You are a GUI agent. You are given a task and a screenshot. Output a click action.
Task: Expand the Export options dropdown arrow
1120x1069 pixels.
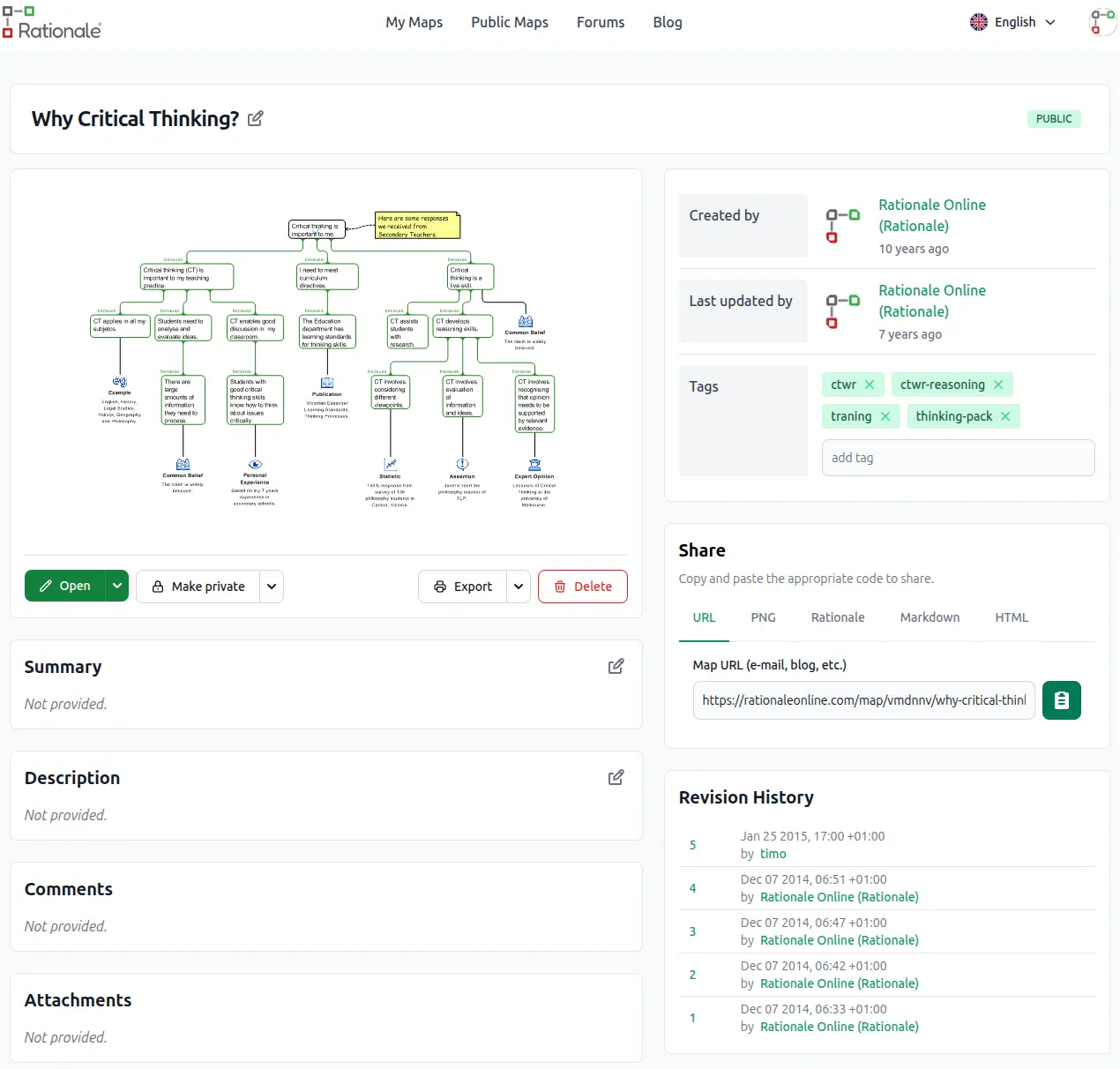coord(519,587)
